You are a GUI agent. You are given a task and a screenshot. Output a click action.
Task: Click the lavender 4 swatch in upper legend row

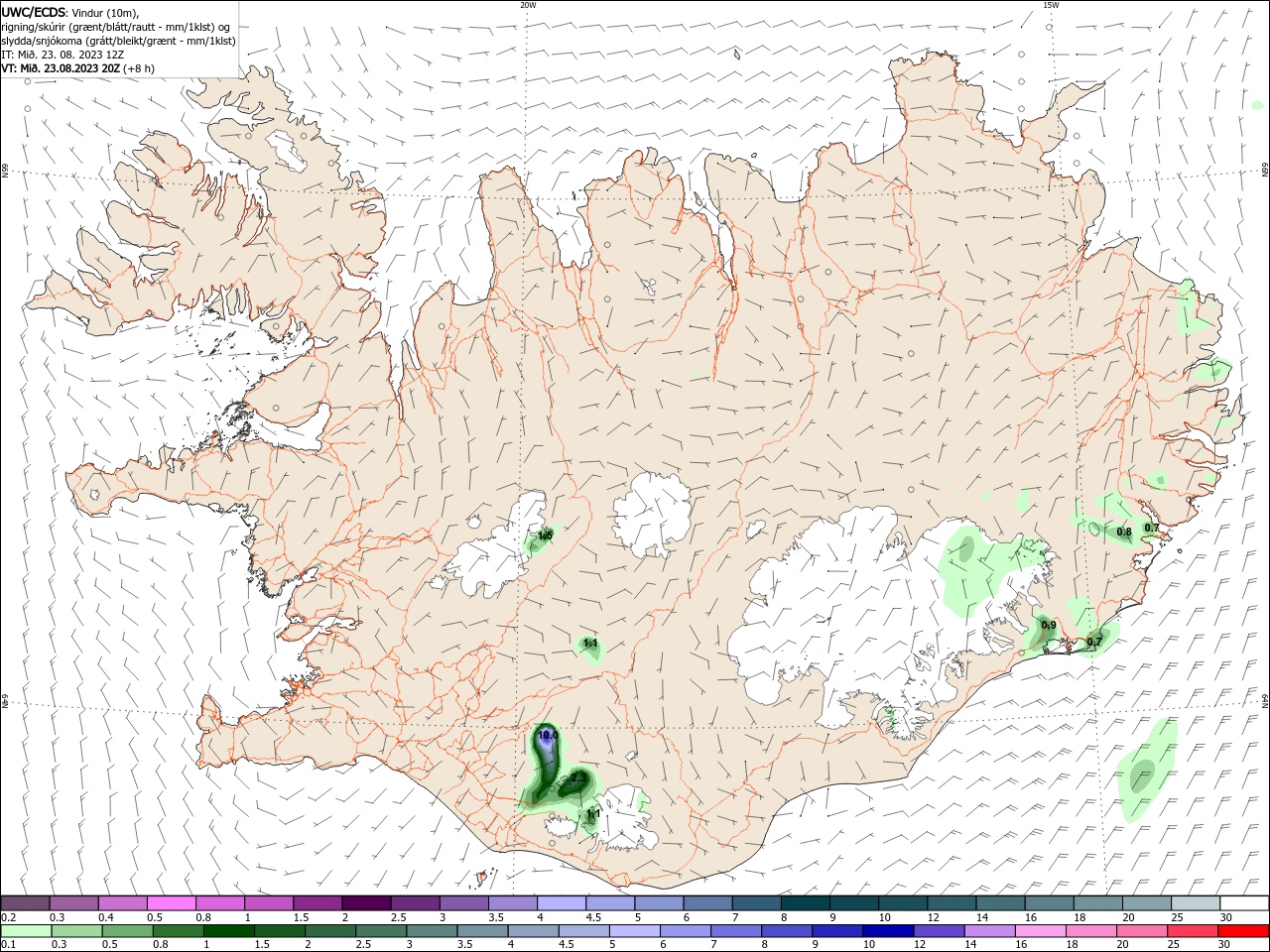tap(562, 902)
